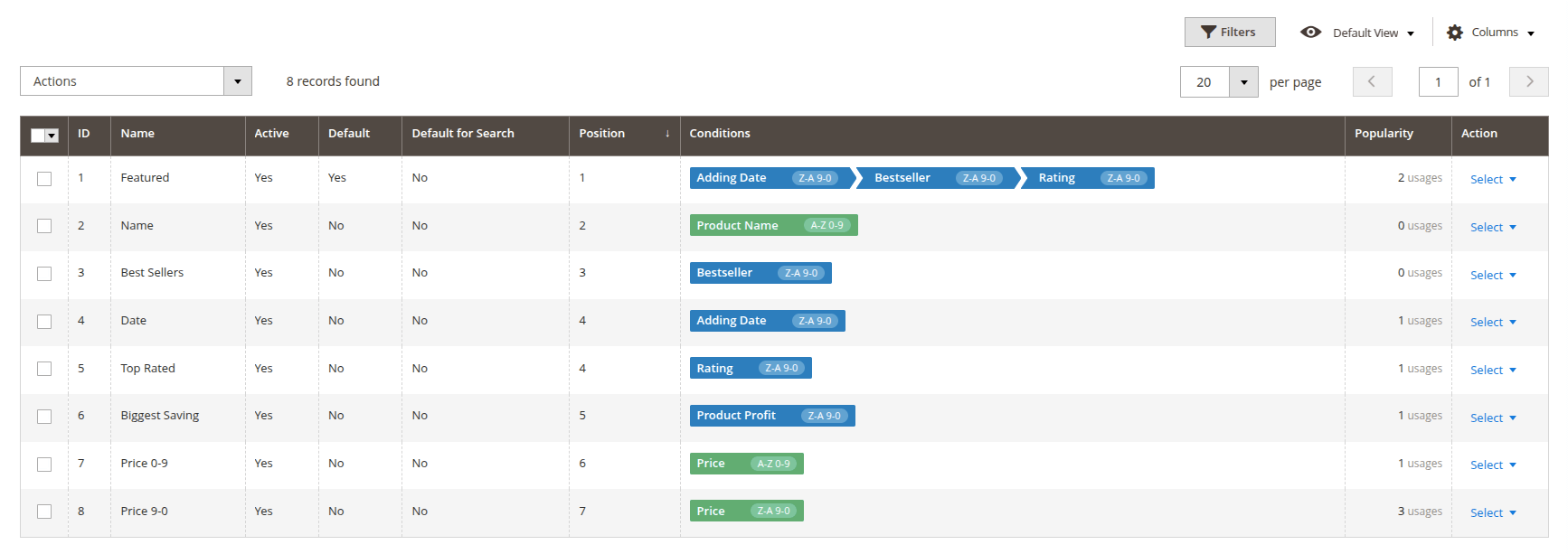This screenshot has width=1568, height=554.
Task: Open Select action for Price 9-0 row
Action: click(1493, 512)
